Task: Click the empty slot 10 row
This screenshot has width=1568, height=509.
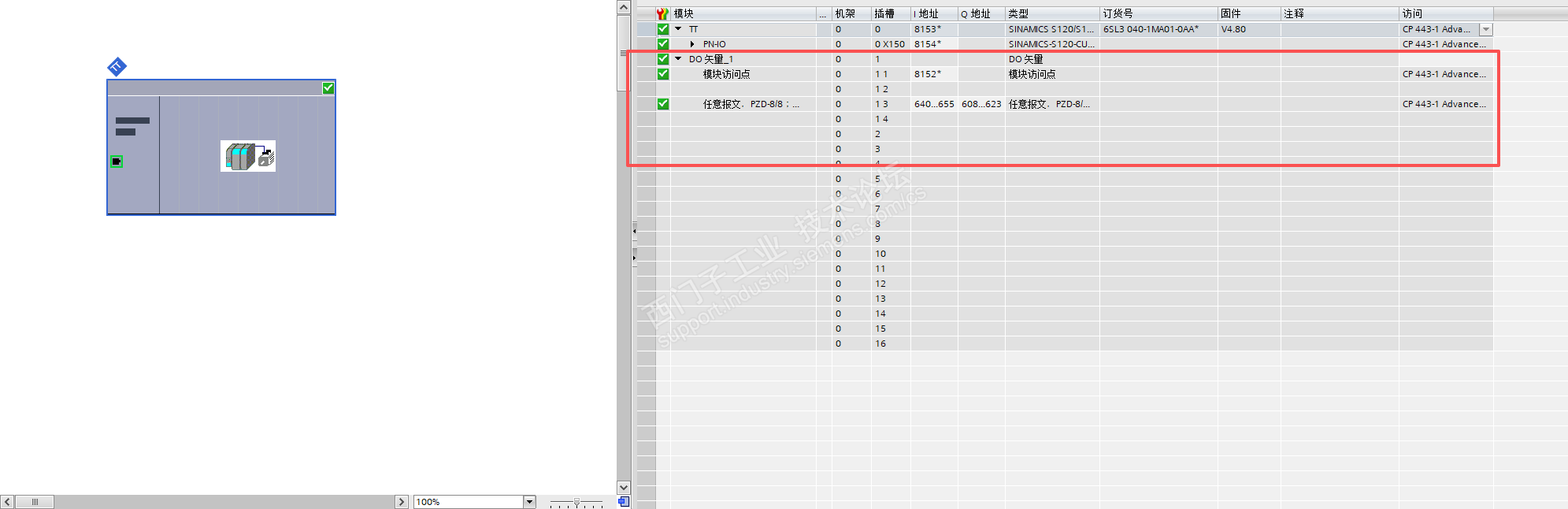Action: [x=1065, y=254]
